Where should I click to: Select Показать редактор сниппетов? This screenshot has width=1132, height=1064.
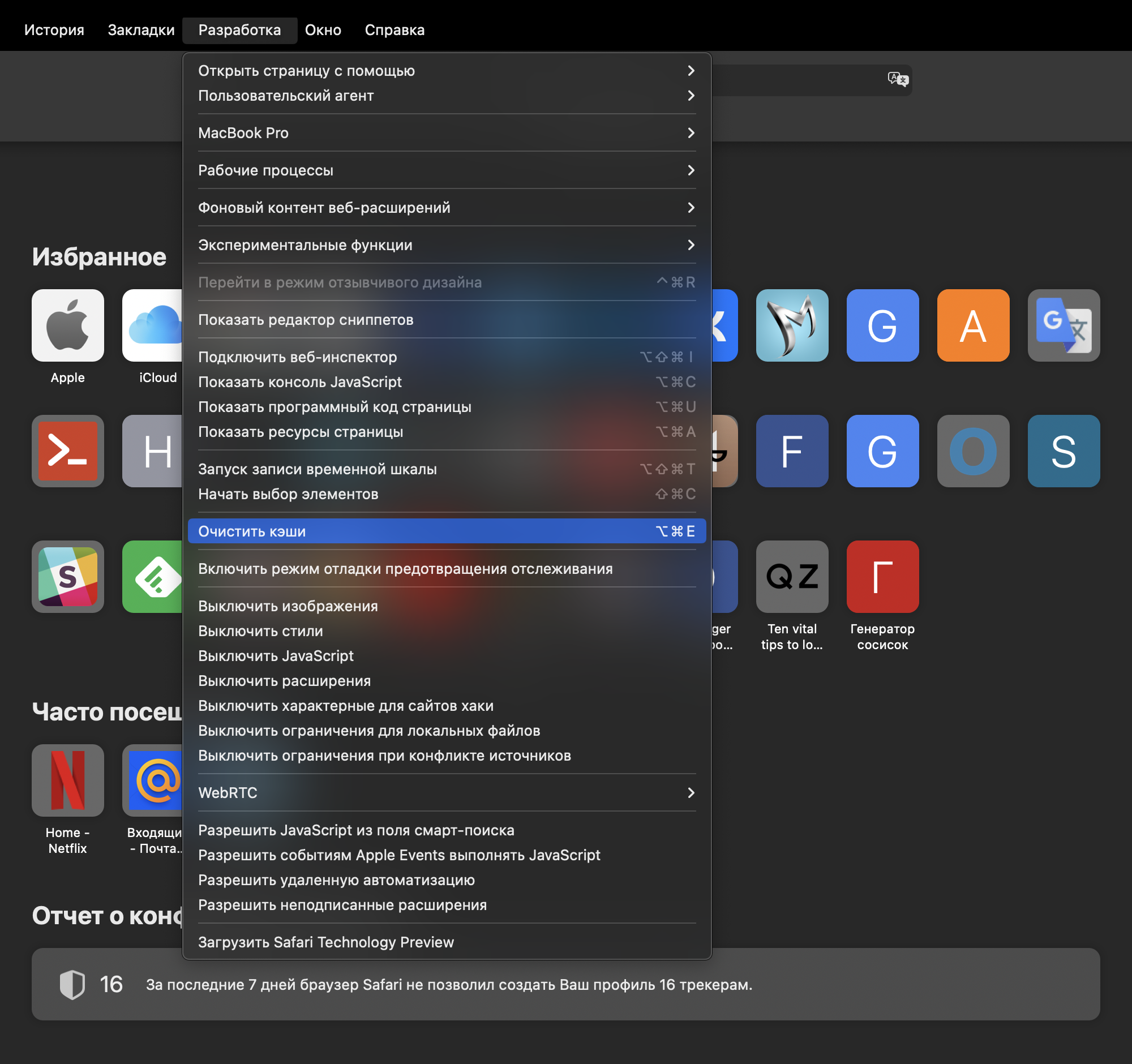[x=447, y=320]
